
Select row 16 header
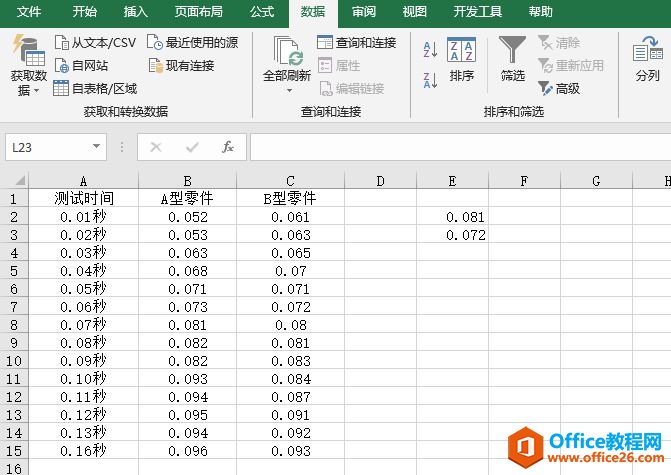[14, 468]
